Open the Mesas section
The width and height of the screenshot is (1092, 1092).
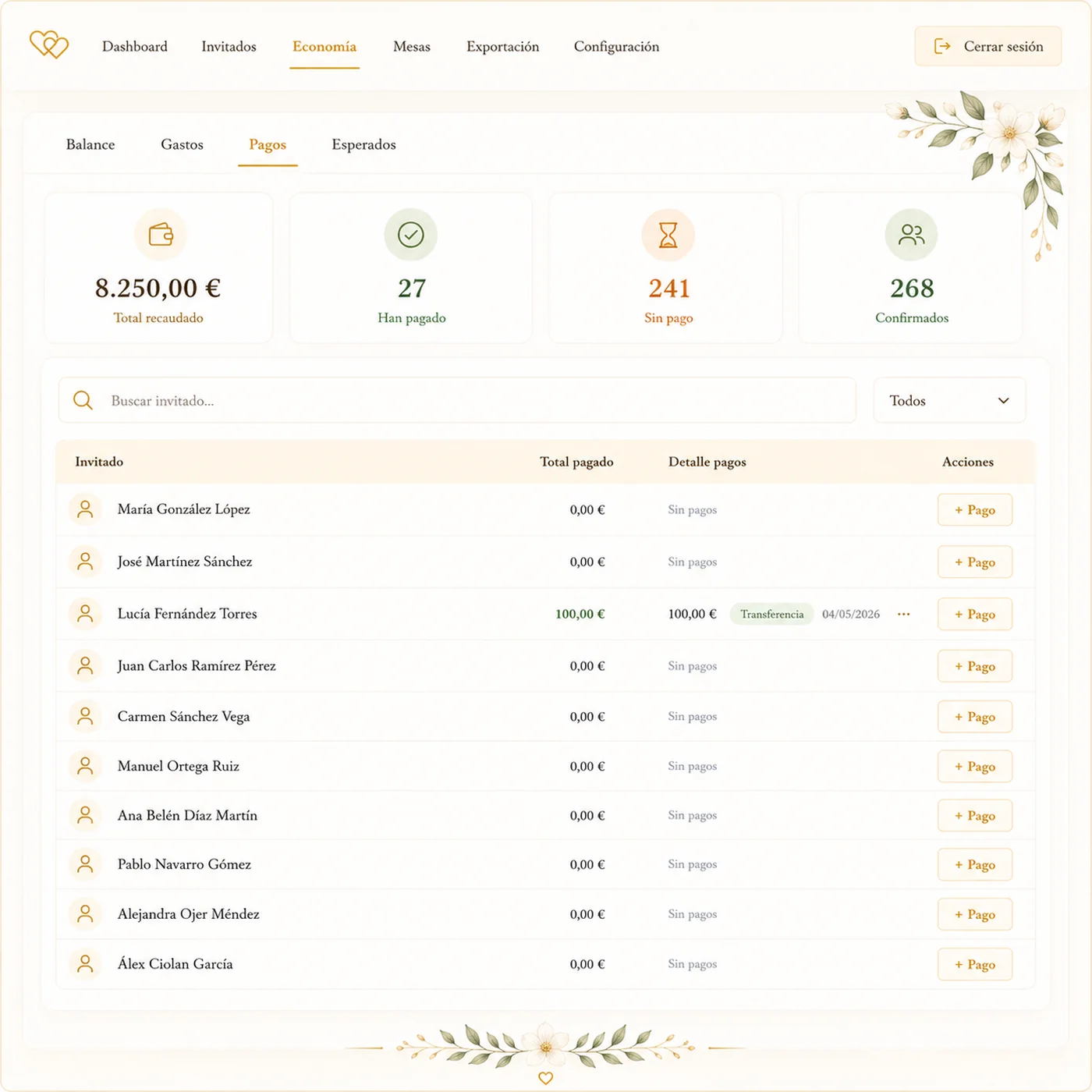click(x=412, y=47)
